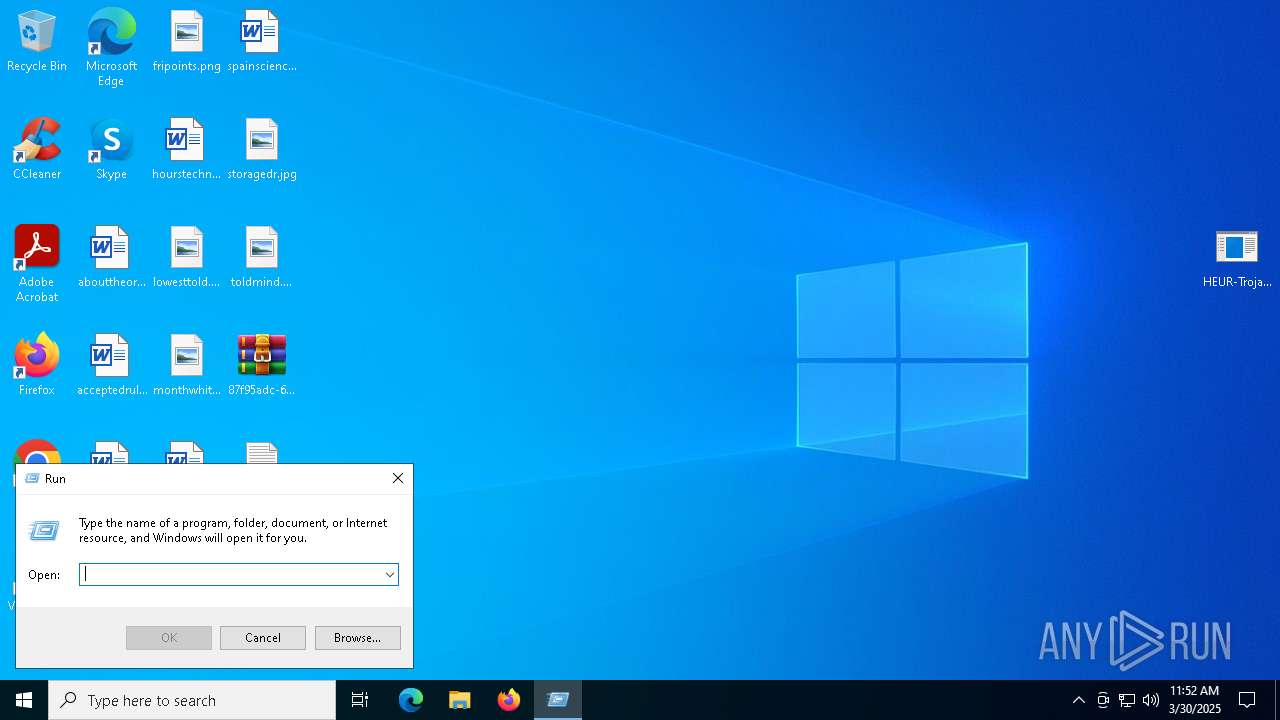This screenshot has height=720, width=1280.
Task: Open CCleaner desktop shortcut
Action: (x=37, y=150)
